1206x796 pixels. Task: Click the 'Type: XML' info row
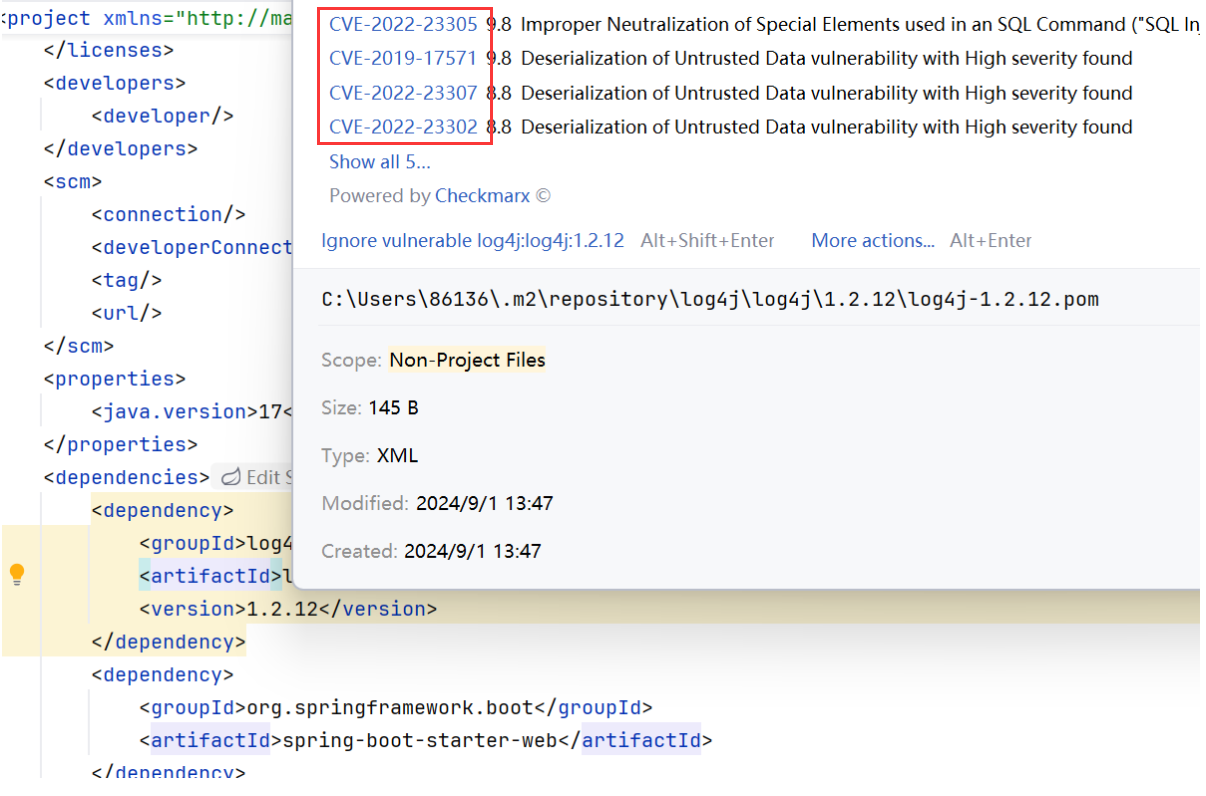tap(370, 456)
